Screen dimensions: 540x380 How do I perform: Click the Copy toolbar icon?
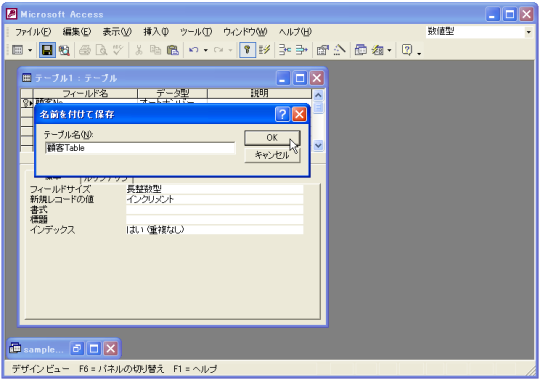(x=155, y=50)
